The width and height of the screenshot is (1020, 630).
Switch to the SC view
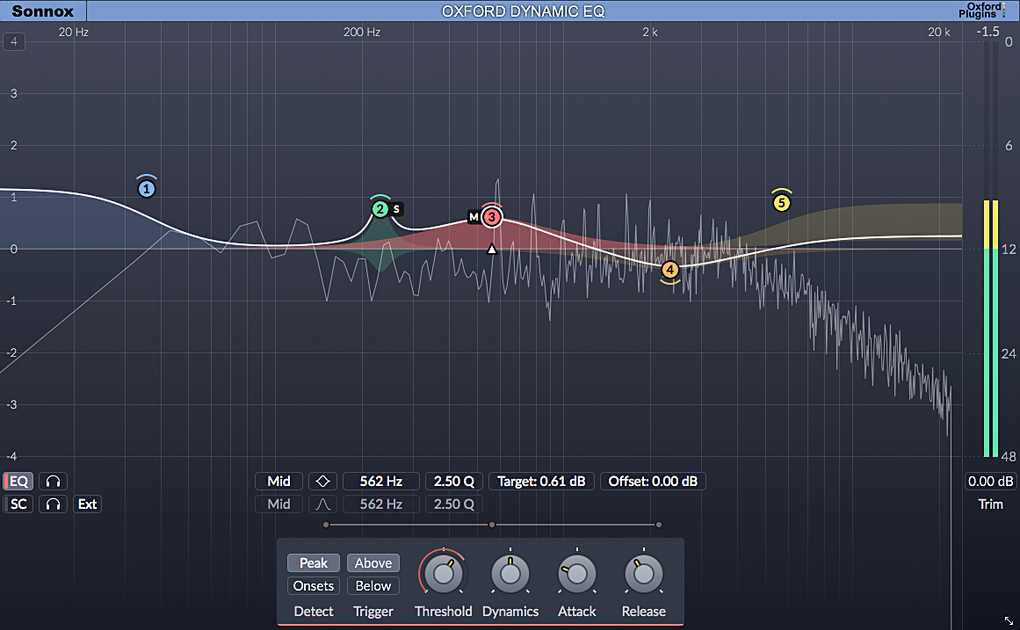[18, 504]
